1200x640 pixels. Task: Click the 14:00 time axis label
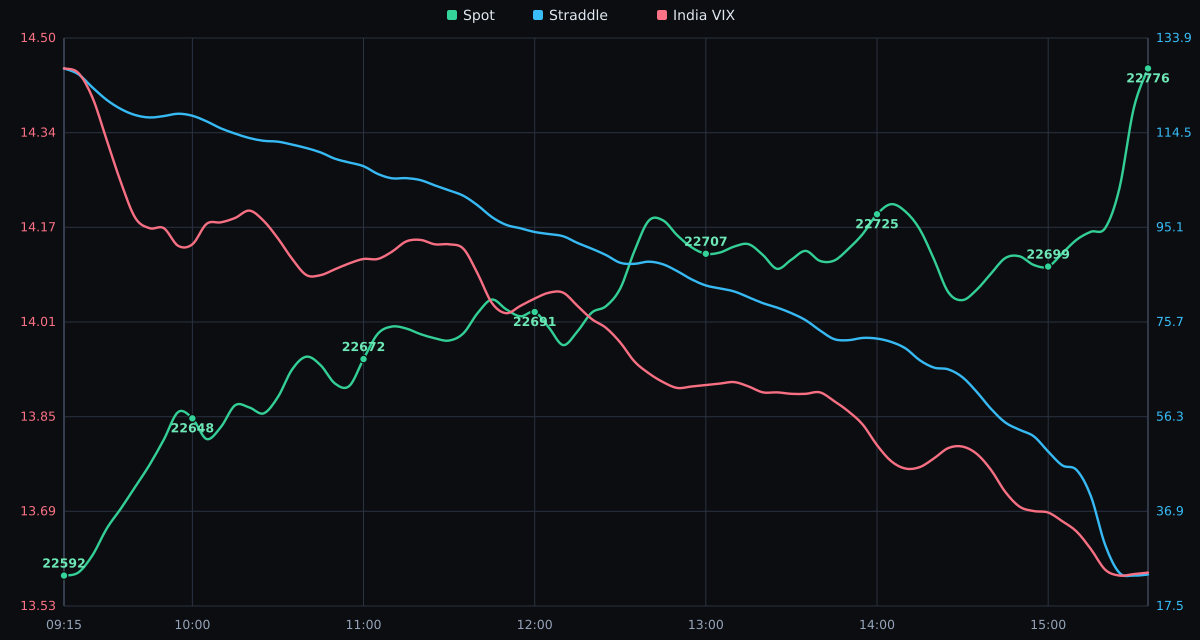pos(877,625)
